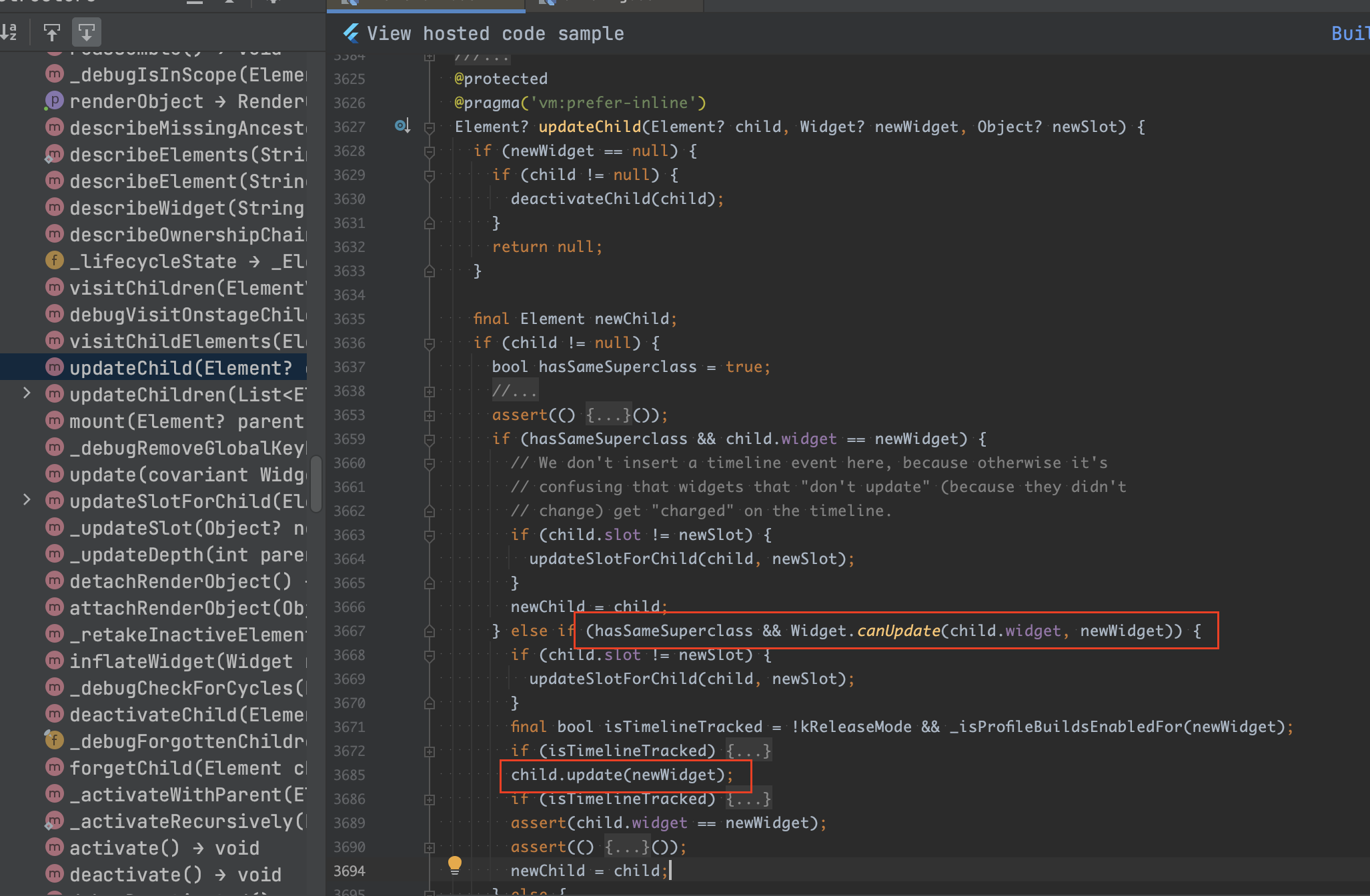Toggle Autoscroll from Source icon

point(87,32)
